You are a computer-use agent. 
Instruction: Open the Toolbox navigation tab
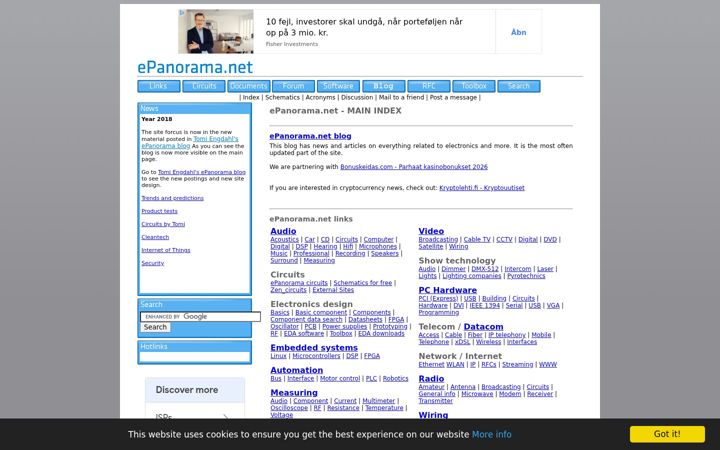pos(473,86)
